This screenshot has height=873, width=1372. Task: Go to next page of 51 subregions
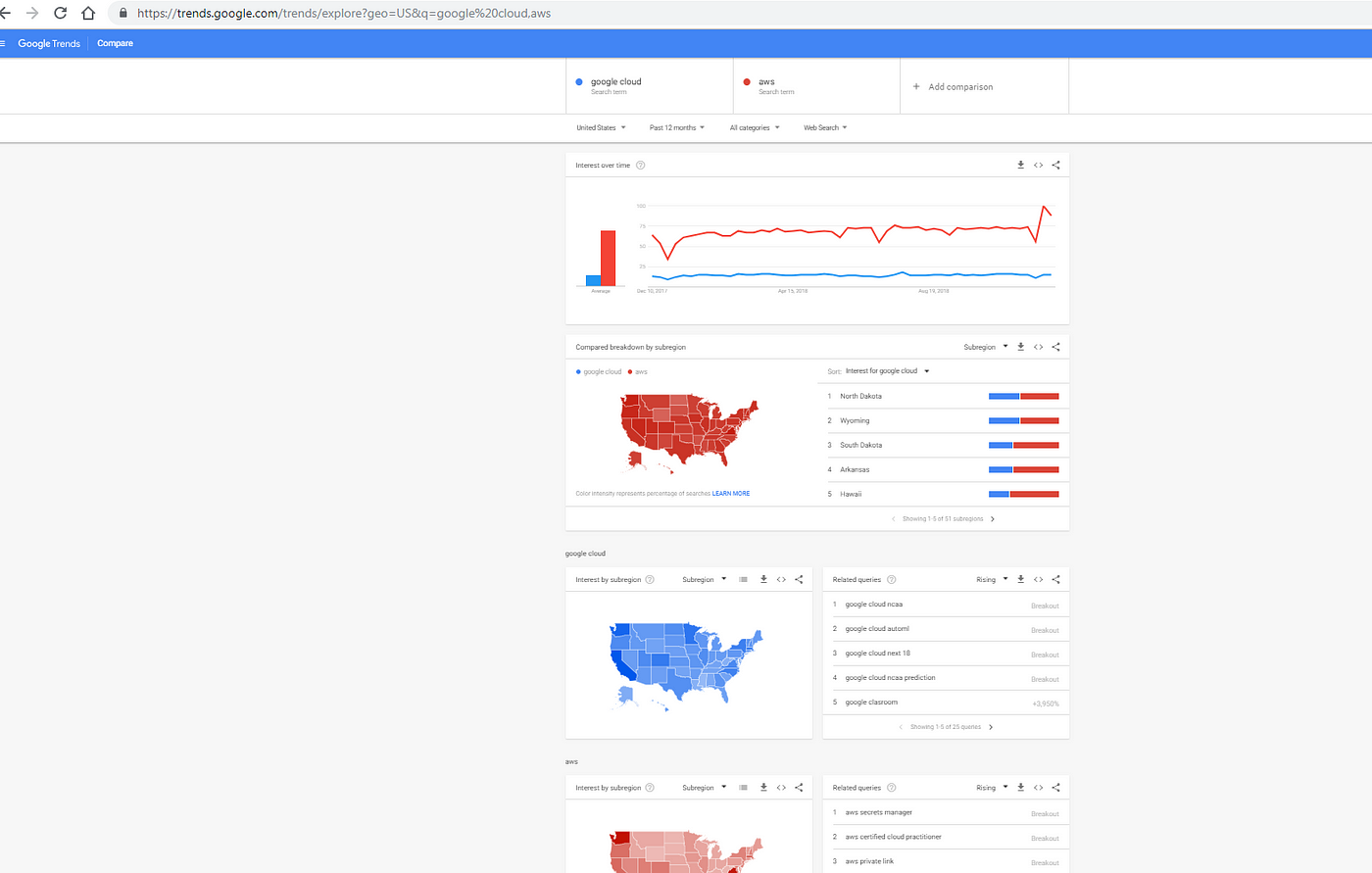pos(993,519)
